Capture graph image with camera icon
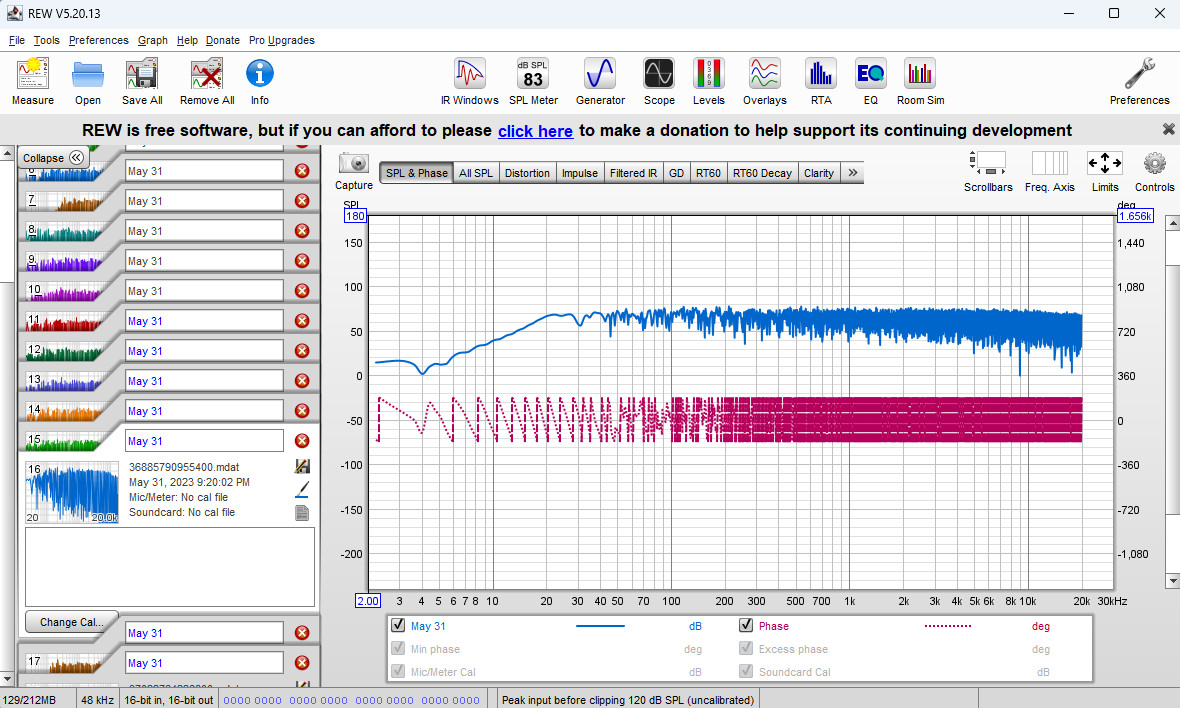1180x708 pixels. [354, 163]
